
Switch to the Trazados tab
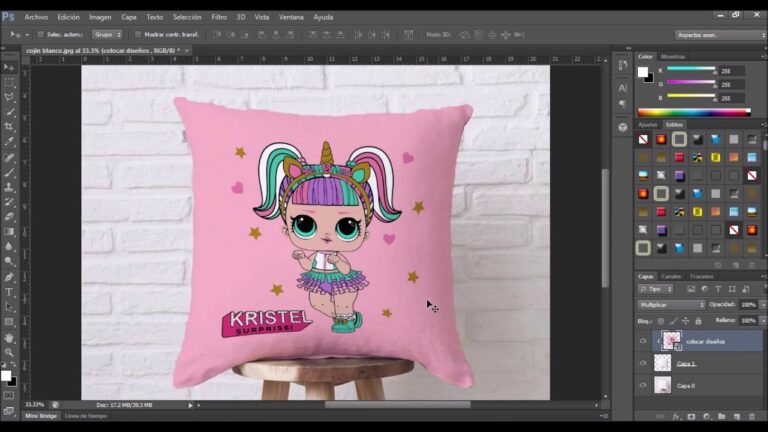coord(701,277)
